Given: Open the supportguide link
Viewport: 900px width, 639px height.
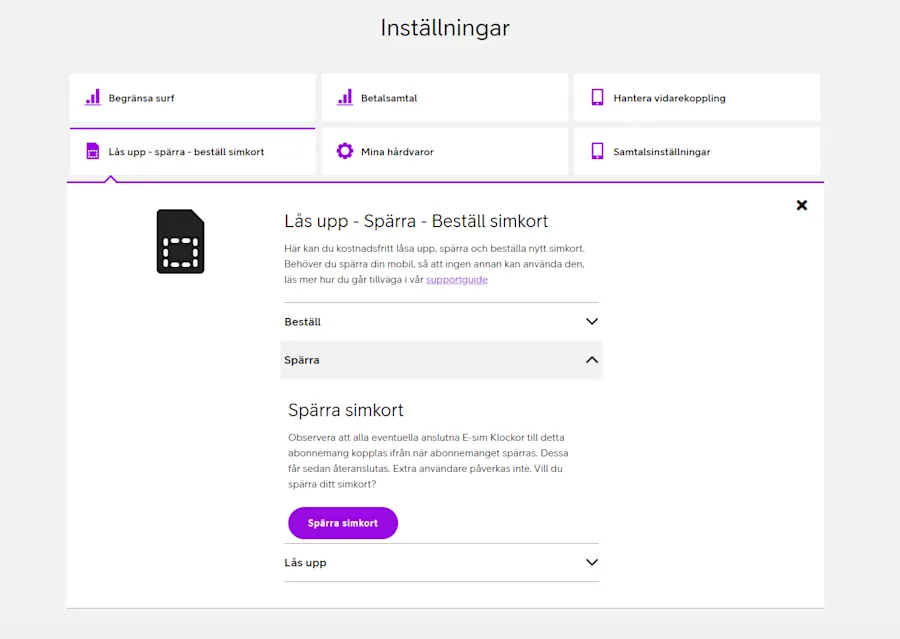Looking at the screenshot, I should coord(457,279).
